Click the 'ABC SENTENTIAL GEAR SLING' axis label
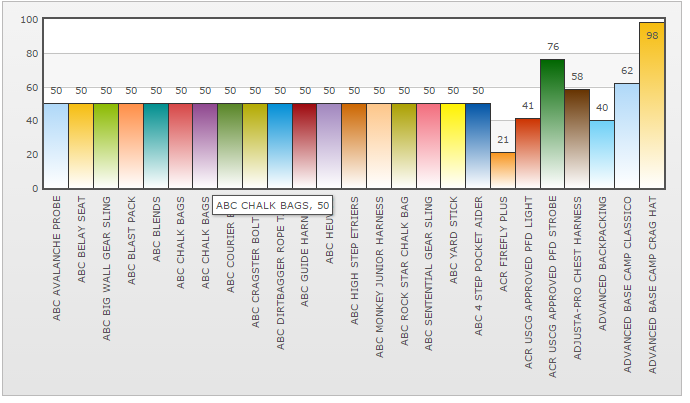This screenshot has width=690, height=403. tap(429, 274)
